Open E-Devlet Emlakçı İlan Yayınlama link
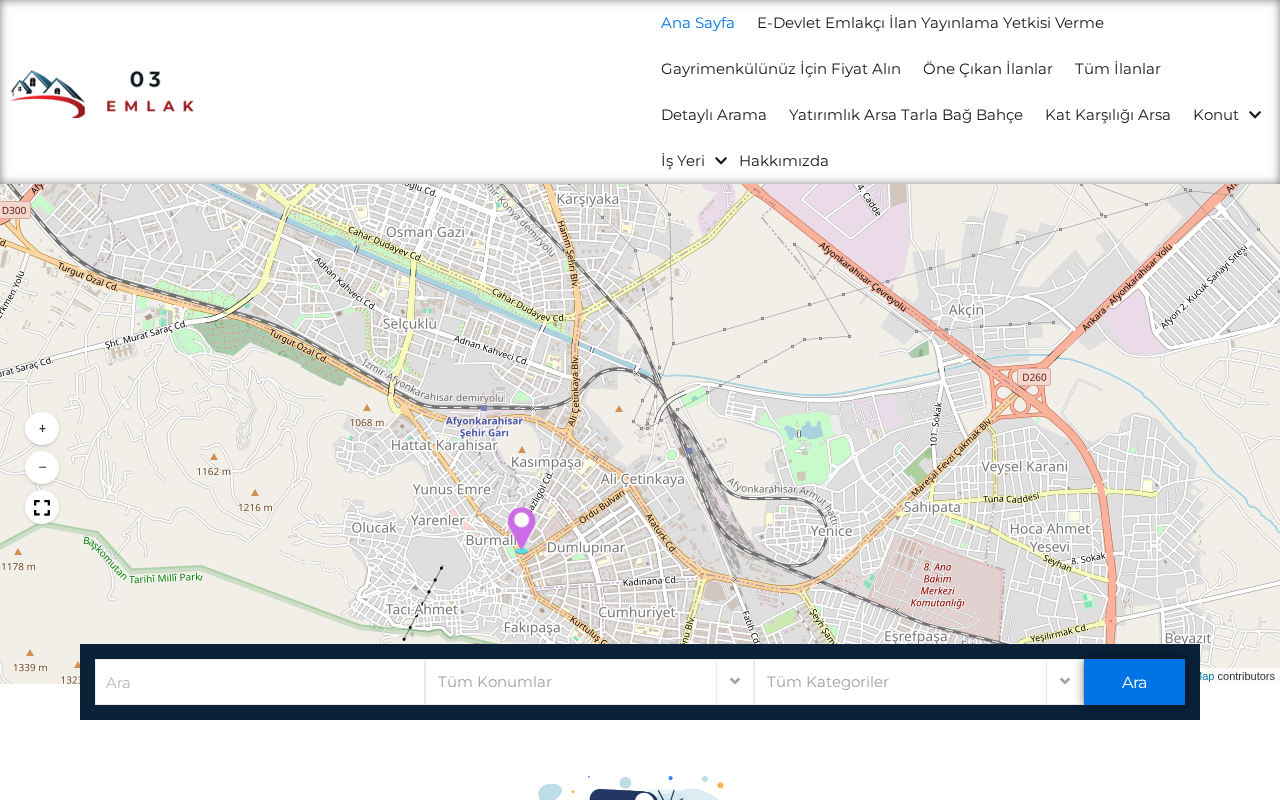This screenshot has height=800, width=1280. (x=930, y=23)
